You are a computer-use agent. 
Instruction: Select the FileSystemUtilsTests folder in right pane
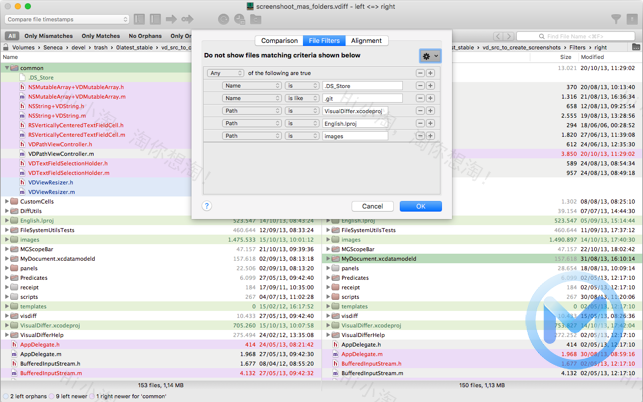[369, 230]
